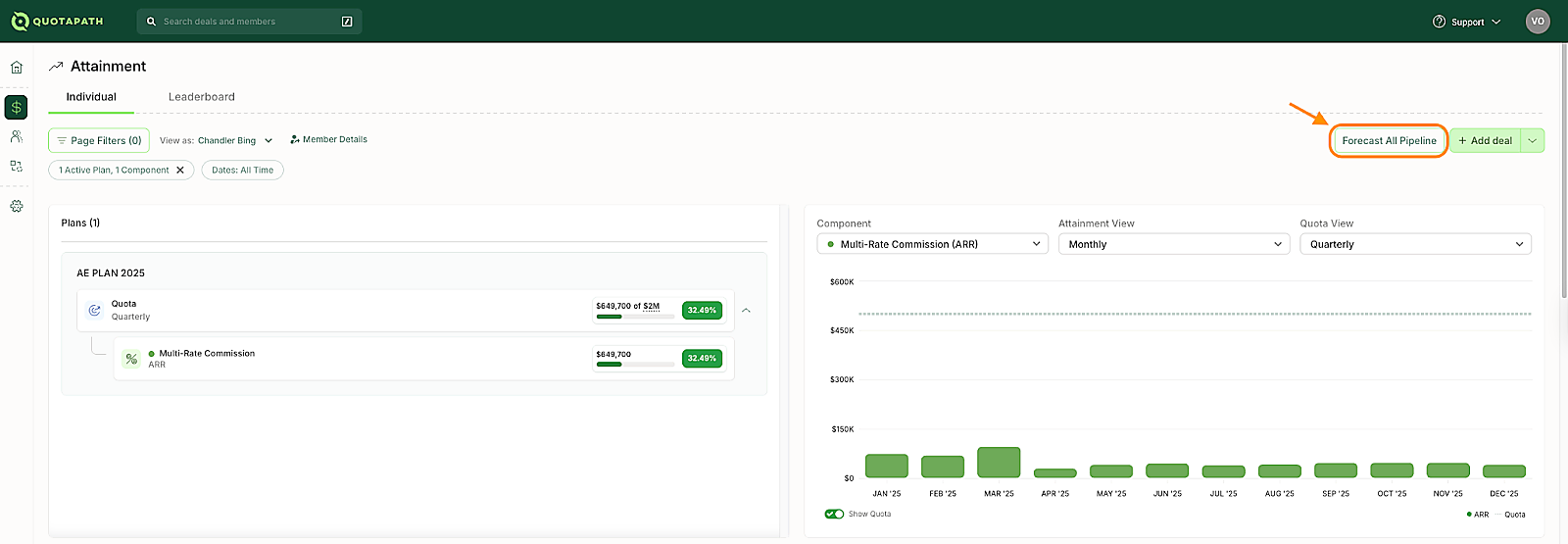Image resolution: width=1568 pixels, height=544 pixels.
Task: Open Page Filters (0)
Action: click(99, 140)
